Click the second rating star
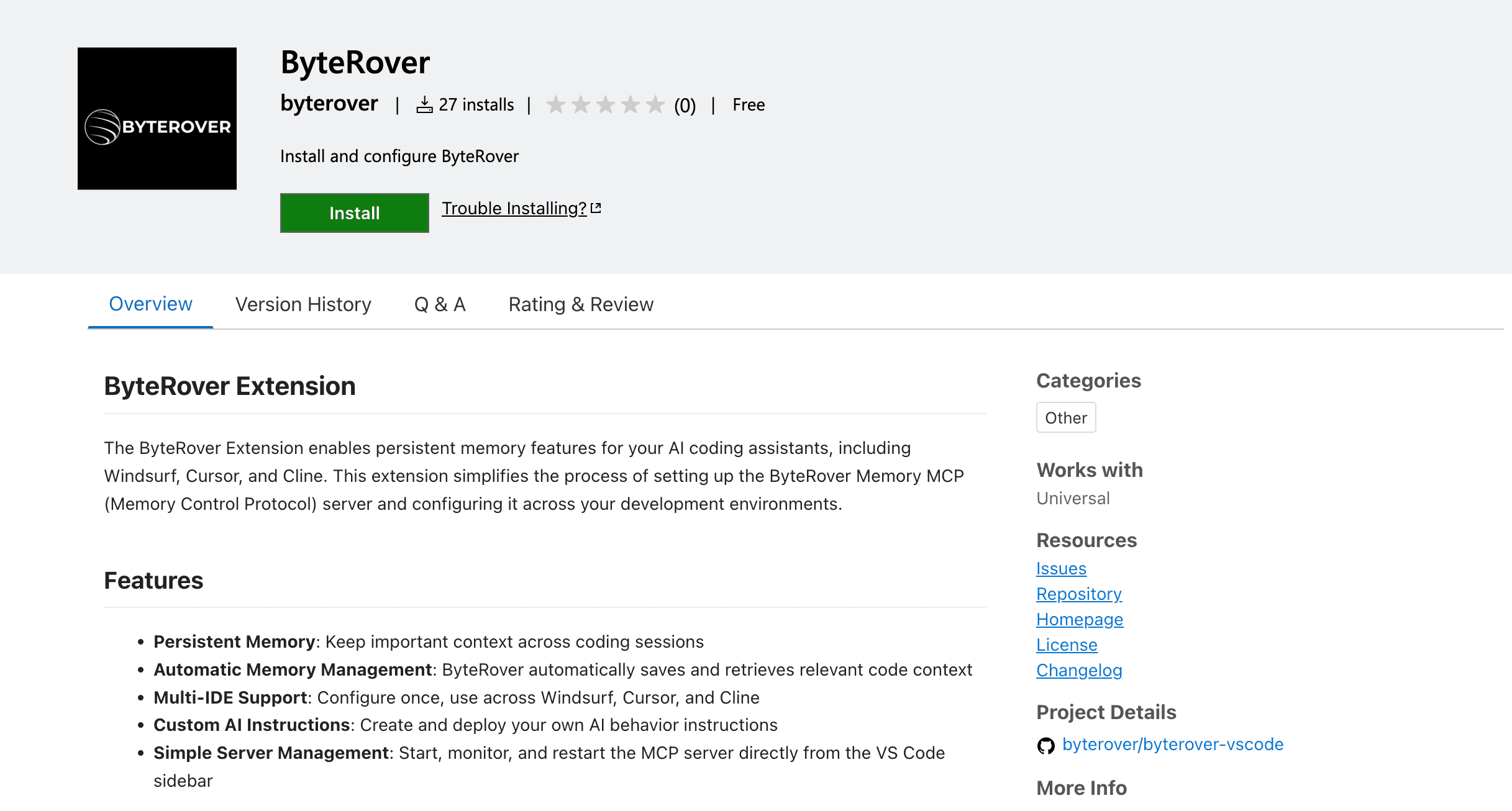Screen dimensions: 1512x811 (x=580, y=105)
